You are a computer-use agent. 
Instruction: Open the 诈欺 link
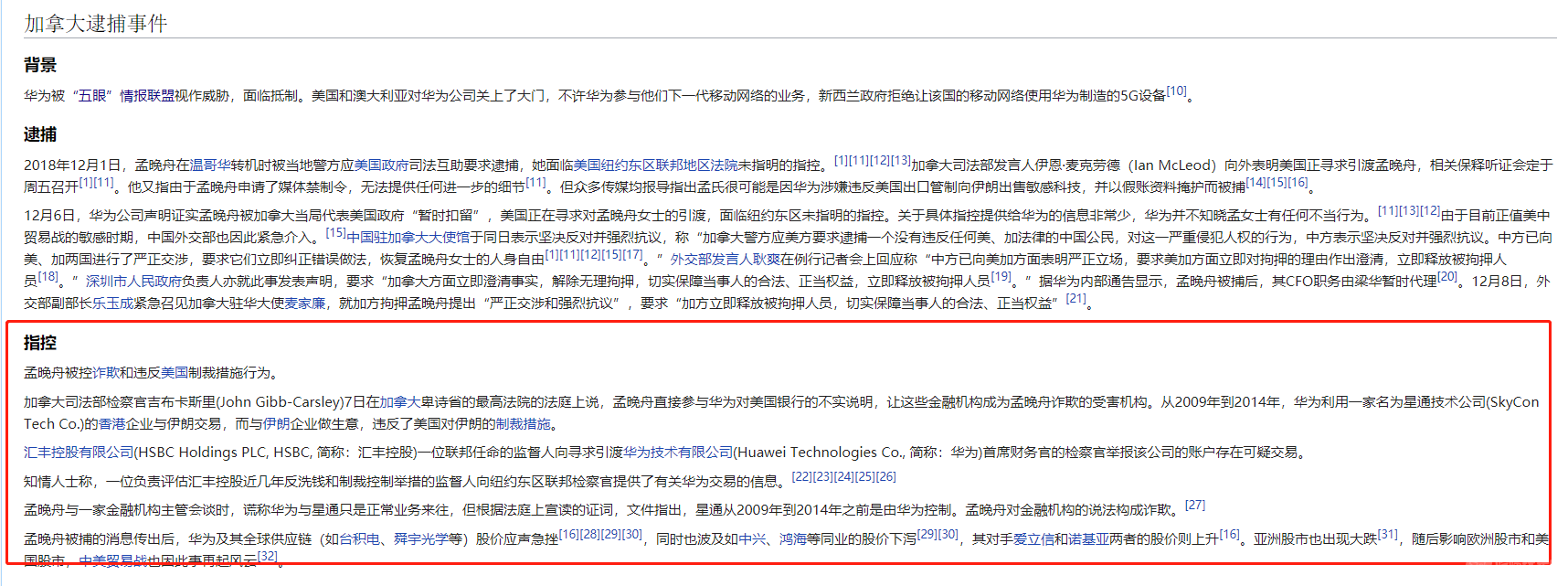click(x=106, y=373)
